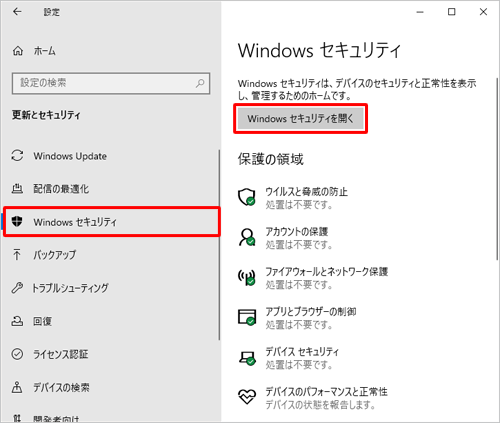
Task: Click the sidebar vertical scrollbar
Action: [x=219, y=245]
